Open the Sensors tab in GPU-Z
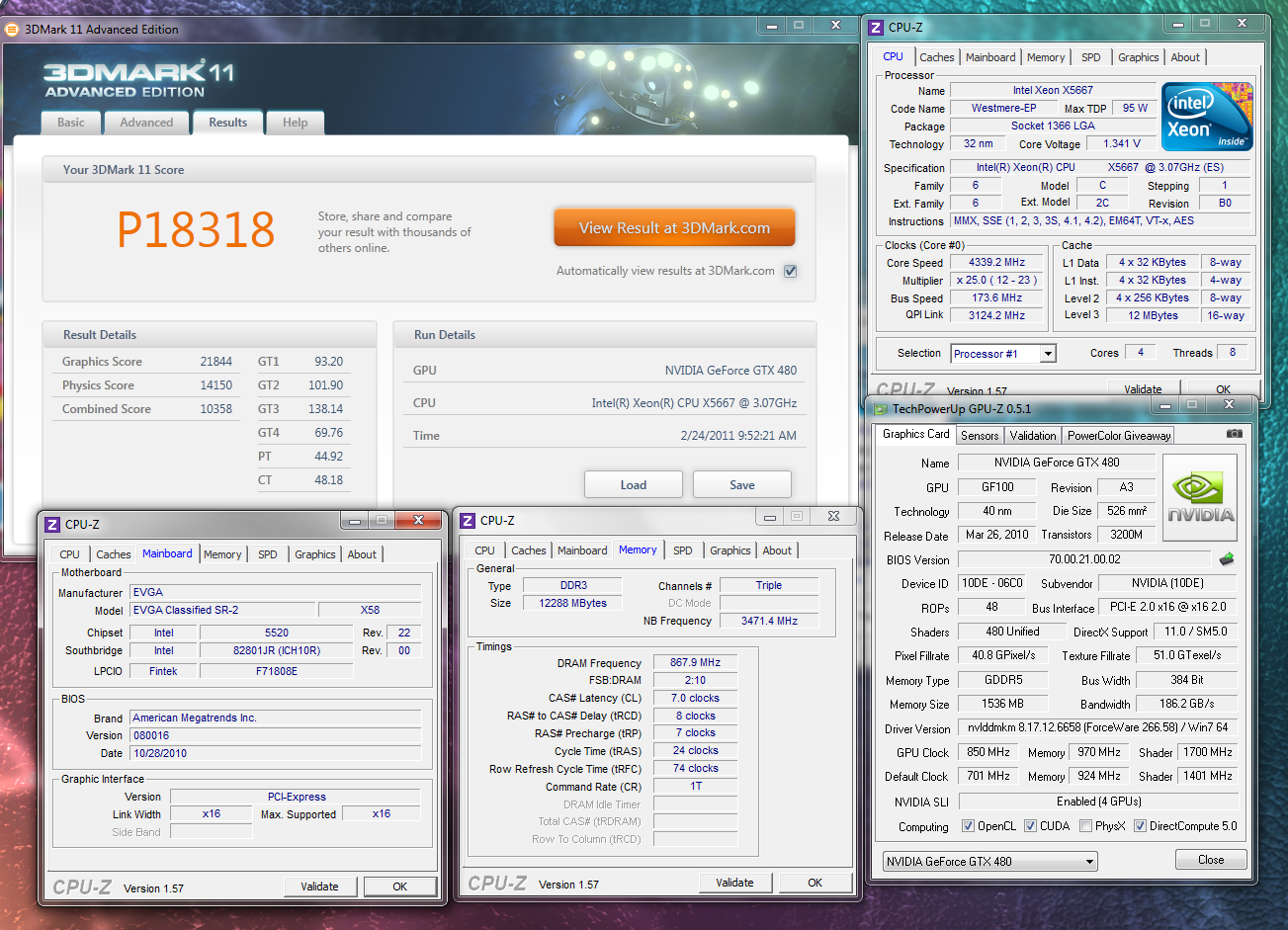Viewport: 1288px width, 930px height. 980,435
